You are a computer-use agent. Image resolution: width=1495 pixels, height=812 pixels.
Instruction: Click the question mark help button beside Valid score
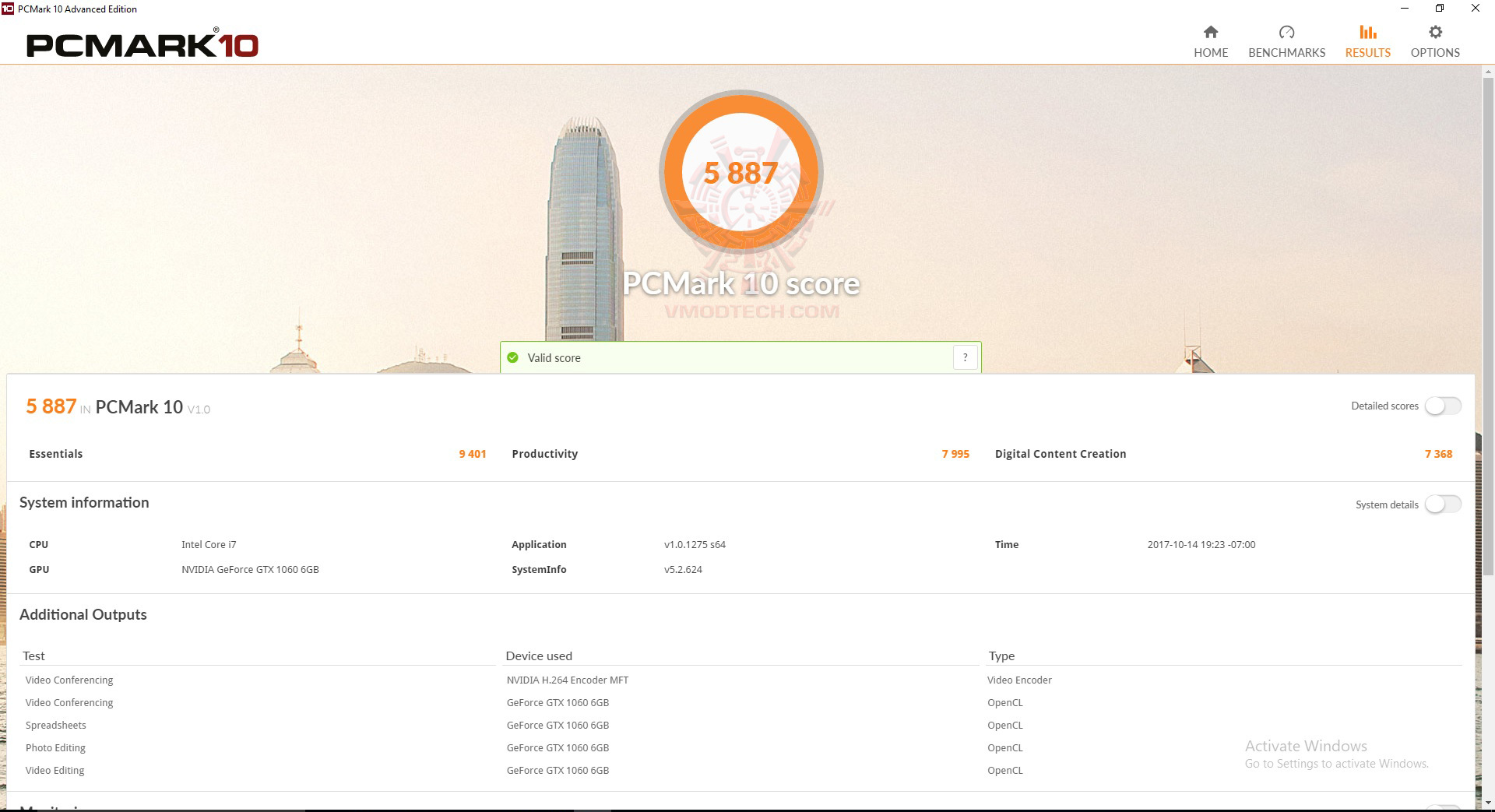point(966,357)
